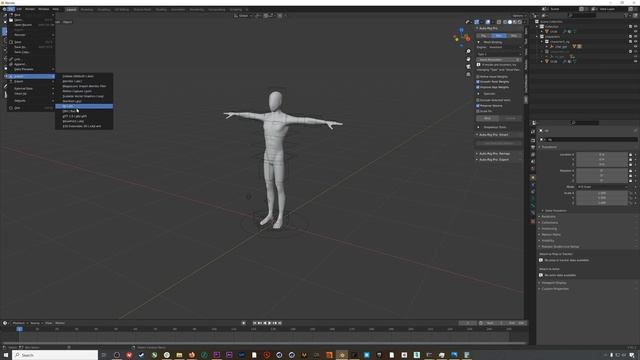Screen dimensions: 640x360
Task: Lock Rotation X with the padlock icon
Action: click(631, 171)
